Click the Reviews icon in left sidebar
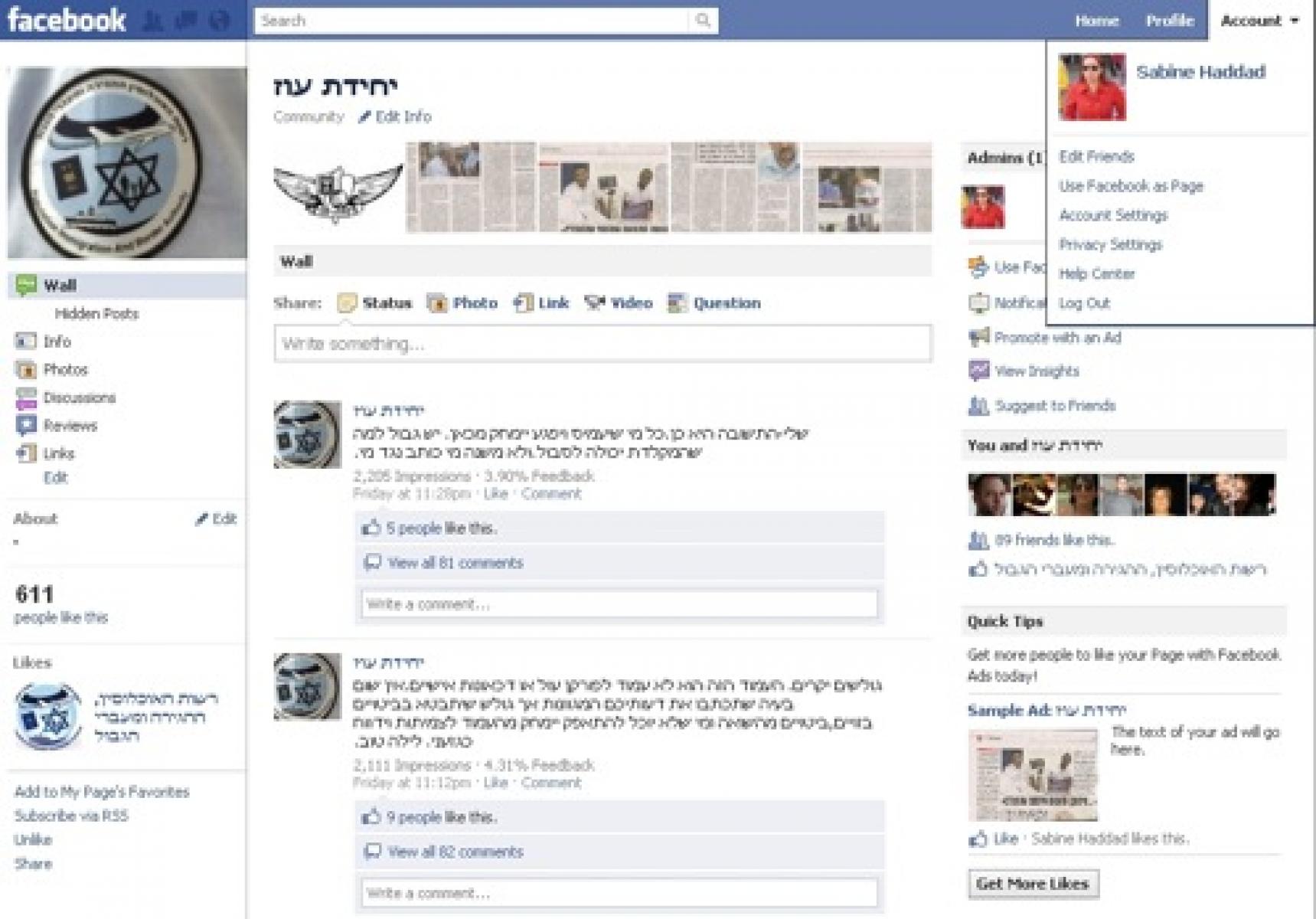Viewport: 1316px width, 919px height. (x=26, y=426)
